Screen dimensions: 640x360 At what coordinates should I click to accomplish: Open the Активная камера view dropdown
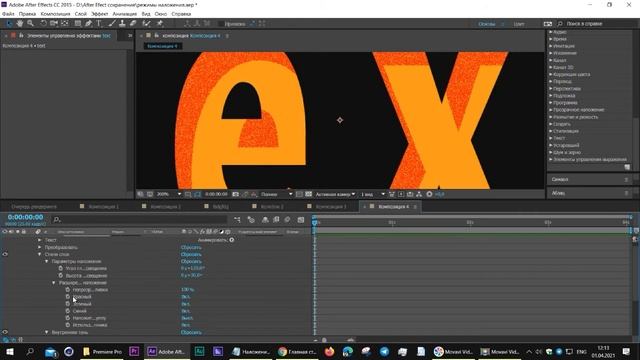click(335, 194)
